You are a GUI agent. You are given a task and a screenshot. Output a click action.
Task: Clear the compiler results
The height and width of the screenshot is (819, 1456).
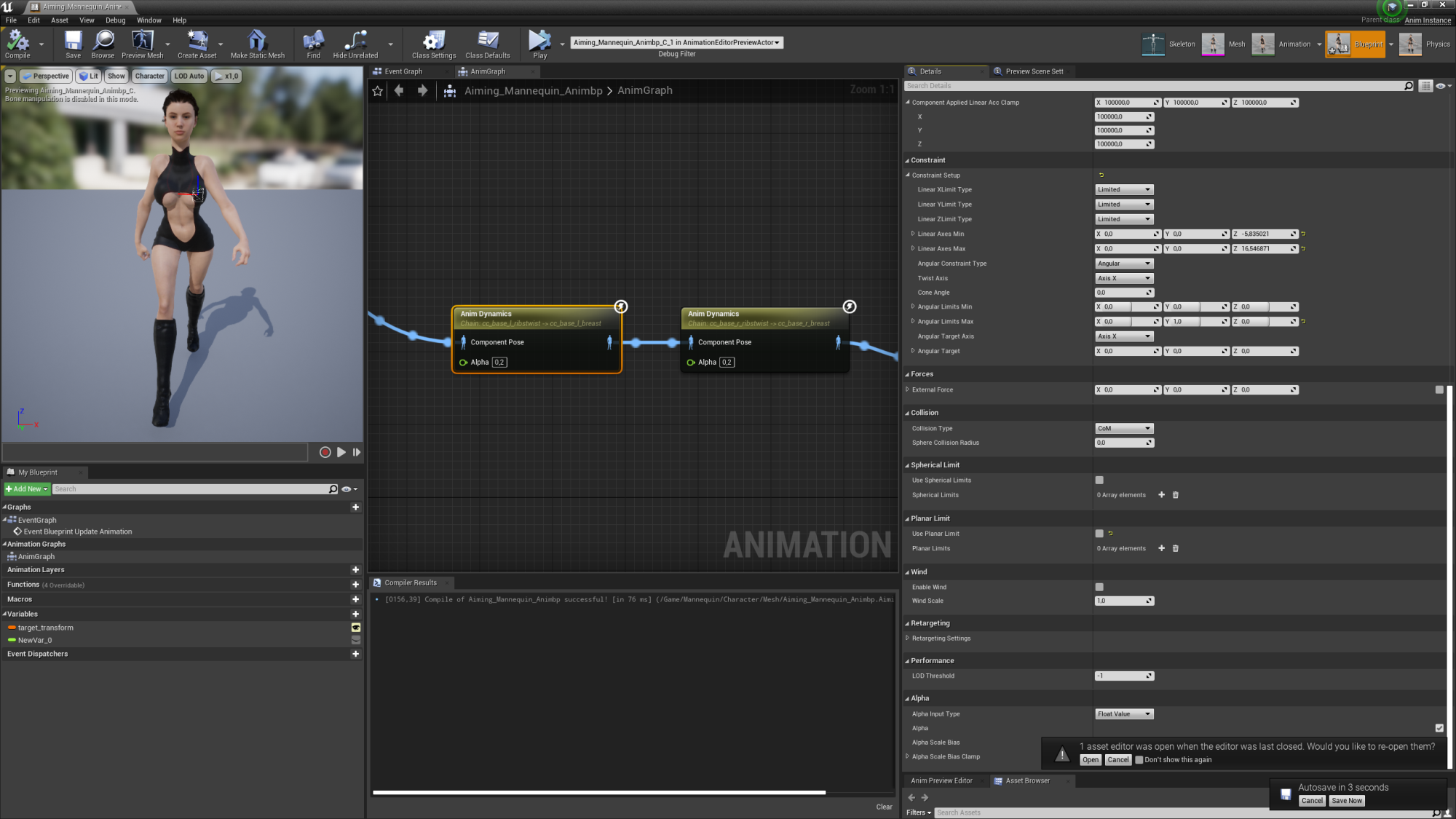884,807
